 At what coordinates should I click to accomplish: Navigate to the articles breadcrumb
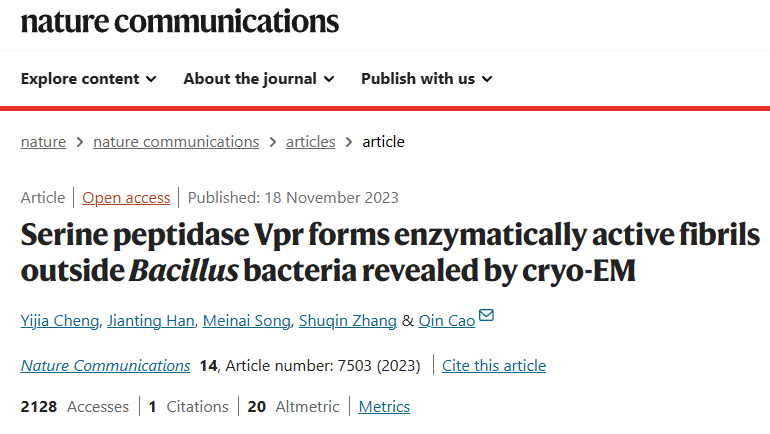[310, 142]
